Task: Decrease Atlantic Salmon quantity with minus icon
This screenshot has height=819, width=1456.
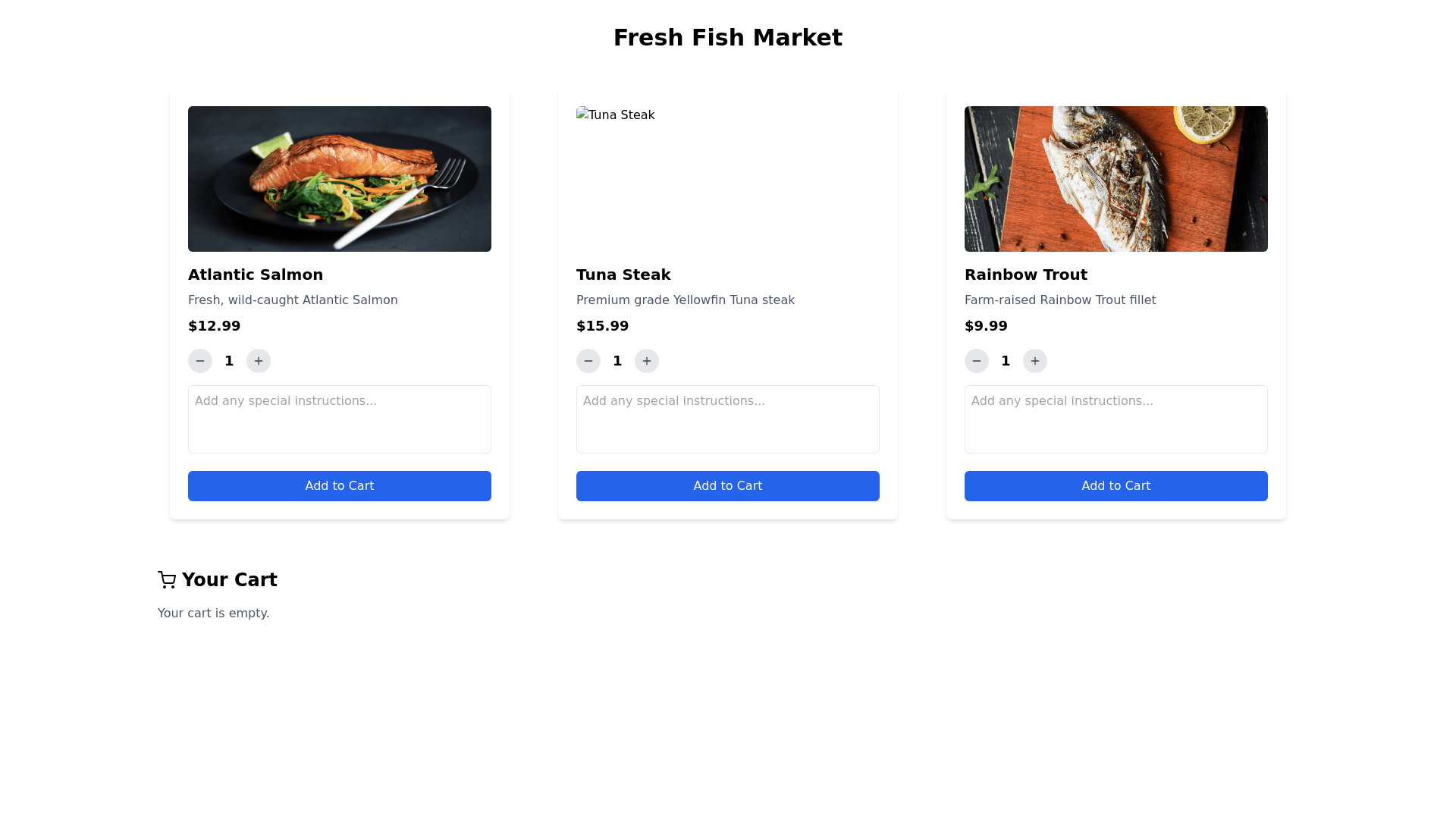Action: point(200,361)
